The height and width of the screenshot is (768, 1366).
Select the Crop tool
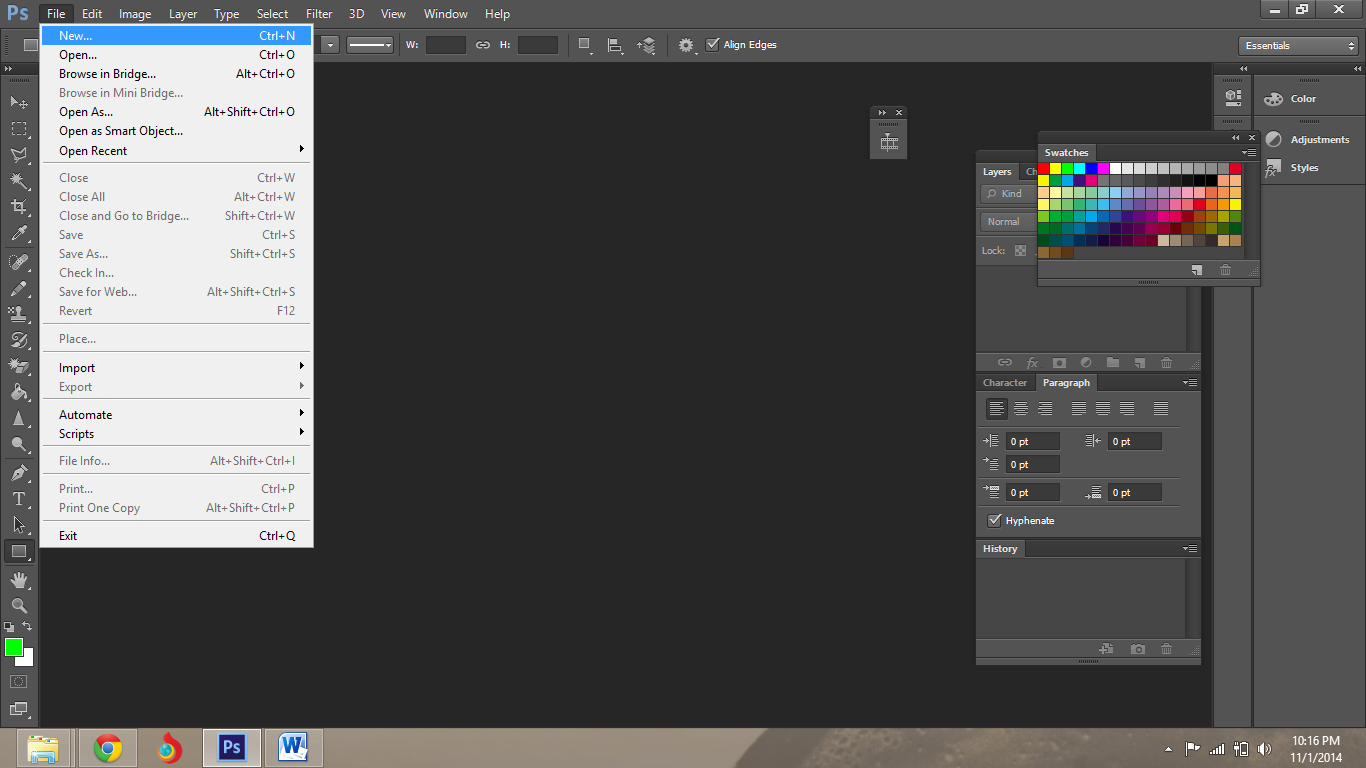[19, 207]
